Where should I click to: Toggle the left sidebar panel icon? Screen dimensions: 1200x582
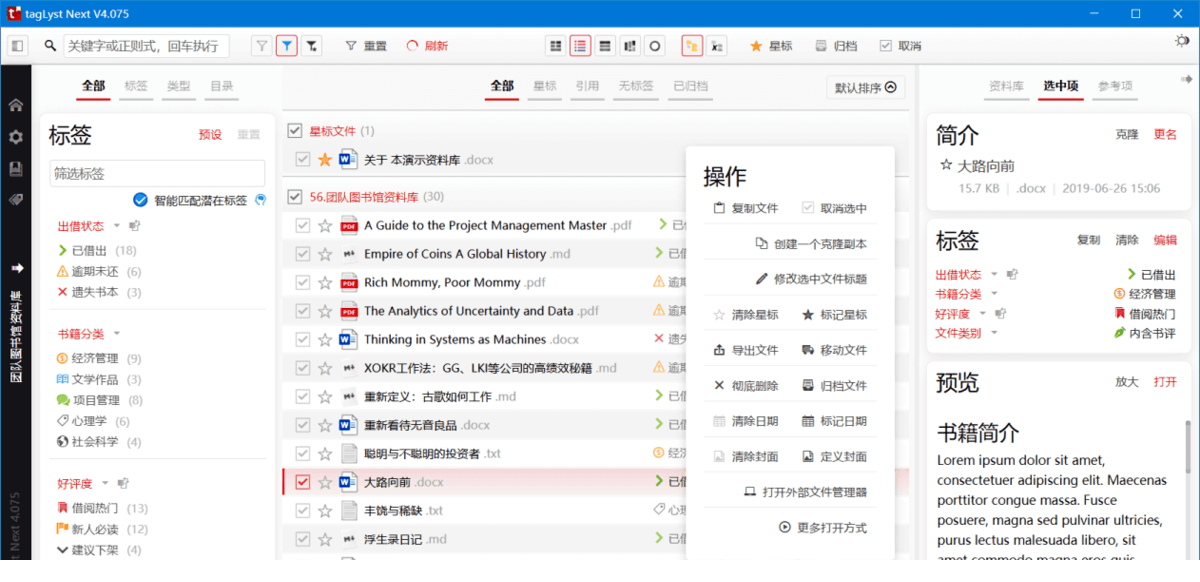click(x=18, y=46)
